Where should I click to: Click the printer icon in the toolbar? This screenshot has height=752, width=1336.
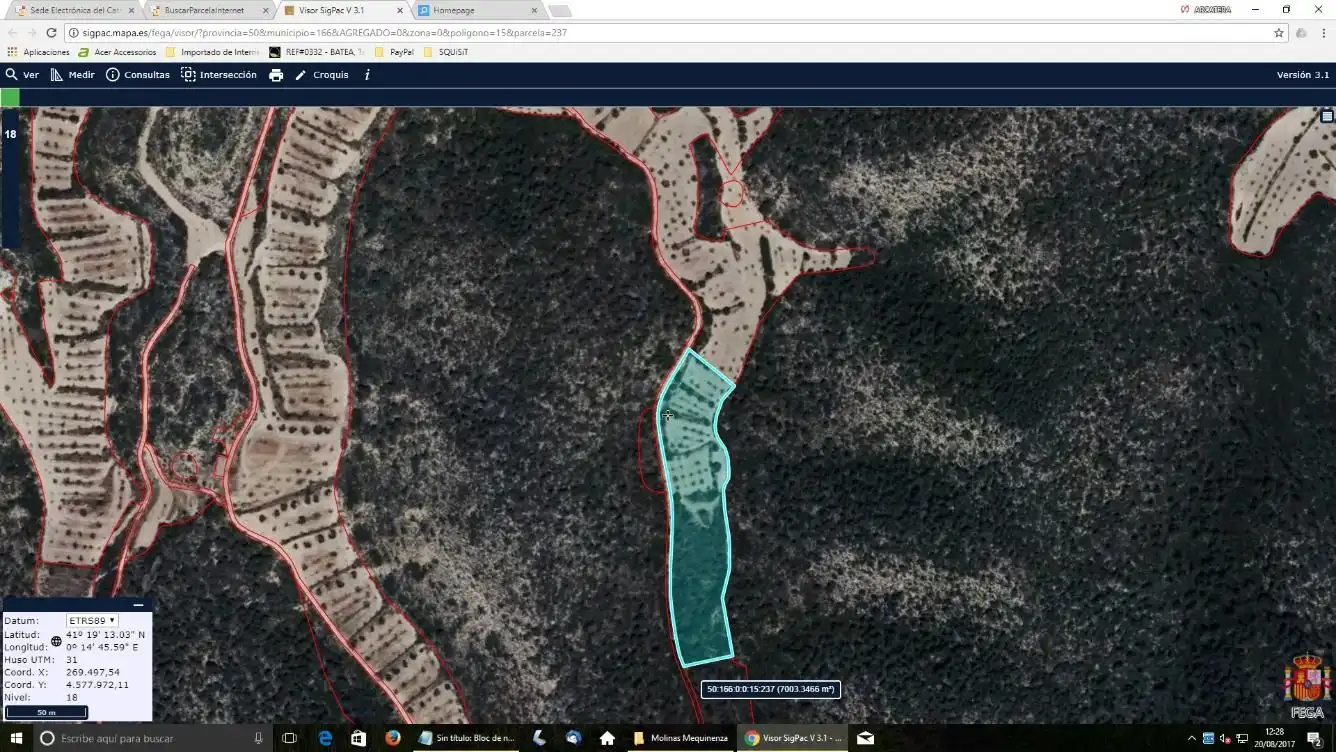[x=276, y=75]
